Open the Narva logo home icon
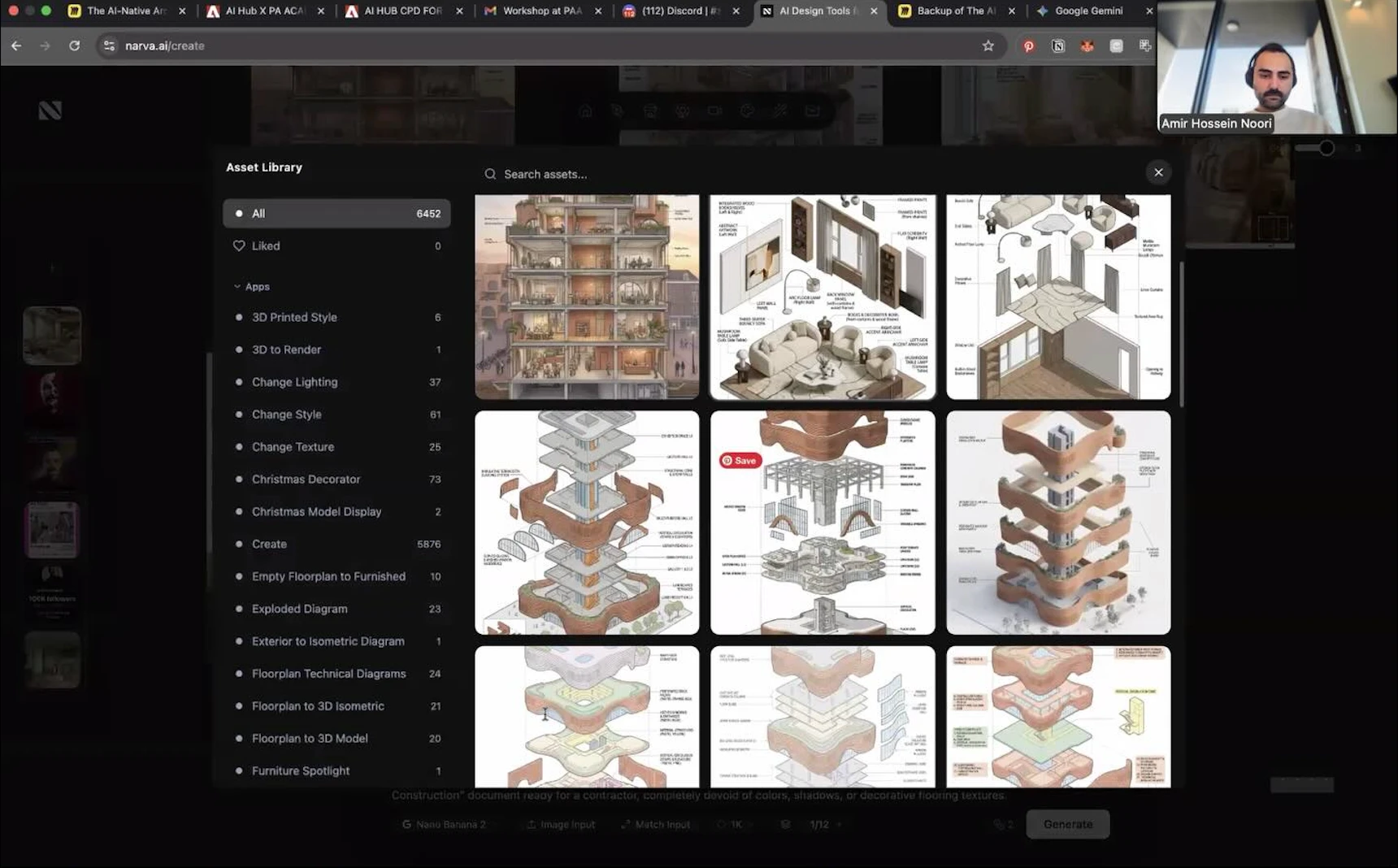 click(50, 111)
